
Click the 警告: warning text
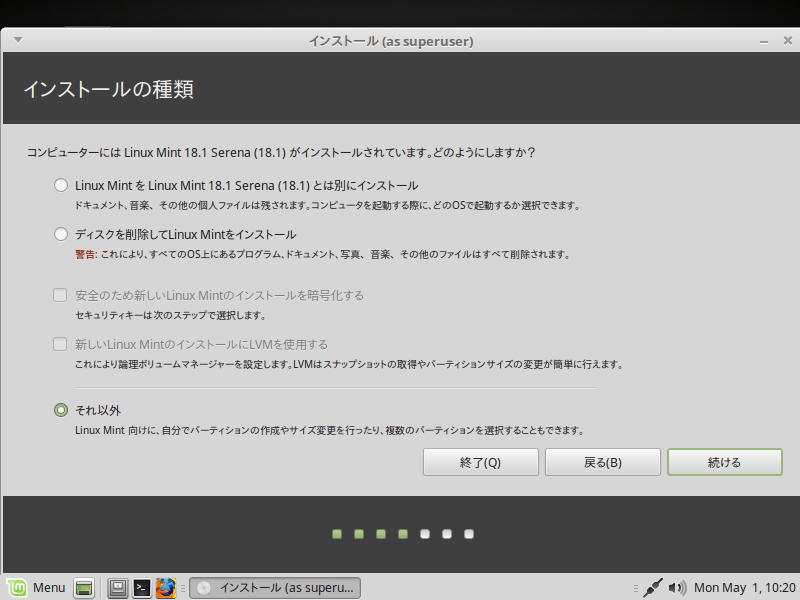pyautogui.click(x=86, y=254)
